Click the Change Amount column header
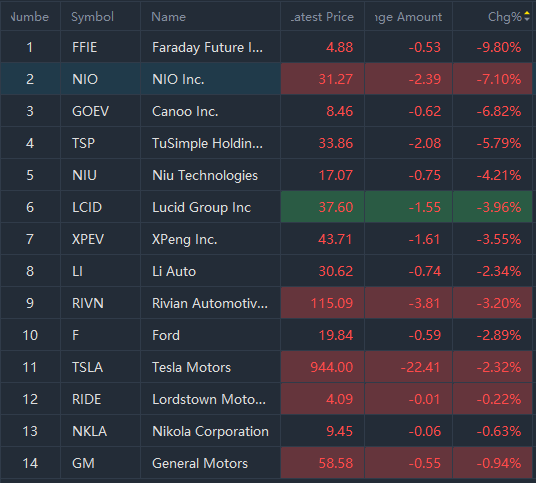Viewport: 536px width, 483px height. [x=408, y=17]
